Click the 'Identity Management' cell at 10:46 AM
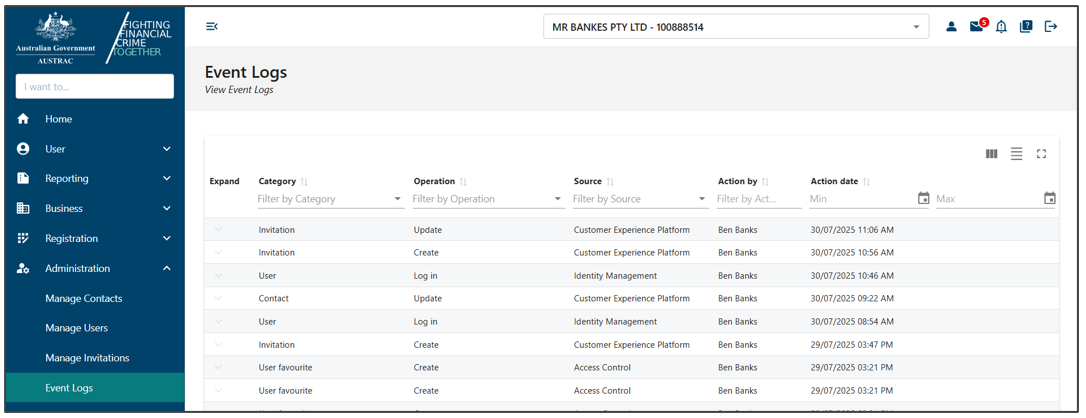 [x=616, y=275]
